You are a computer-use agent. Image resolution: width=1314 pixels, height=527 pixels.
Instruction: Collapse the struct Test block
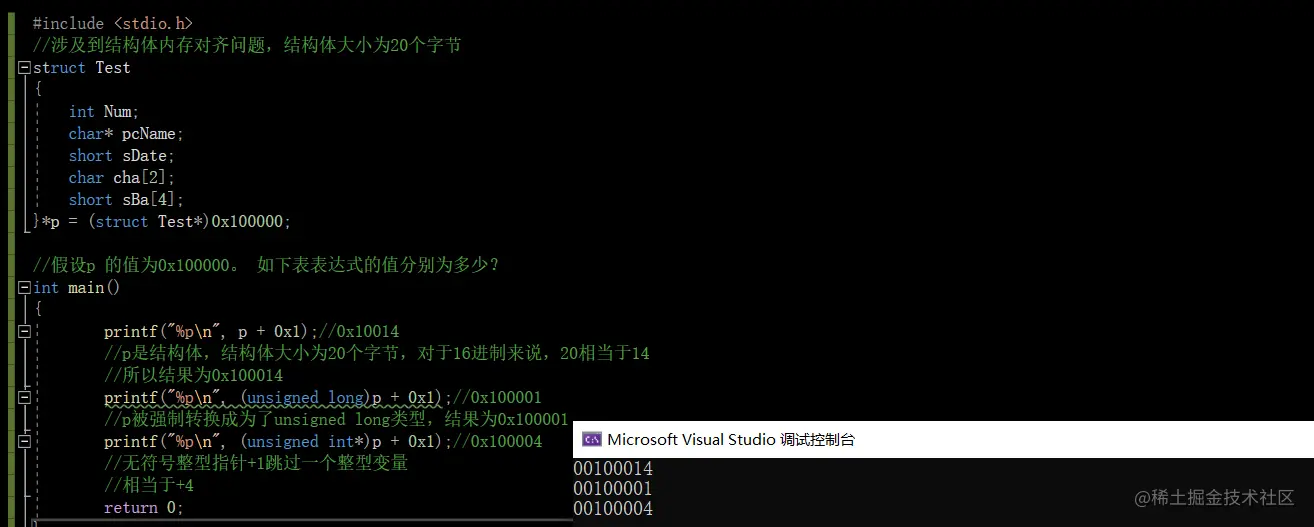click(x=24, y=68)
